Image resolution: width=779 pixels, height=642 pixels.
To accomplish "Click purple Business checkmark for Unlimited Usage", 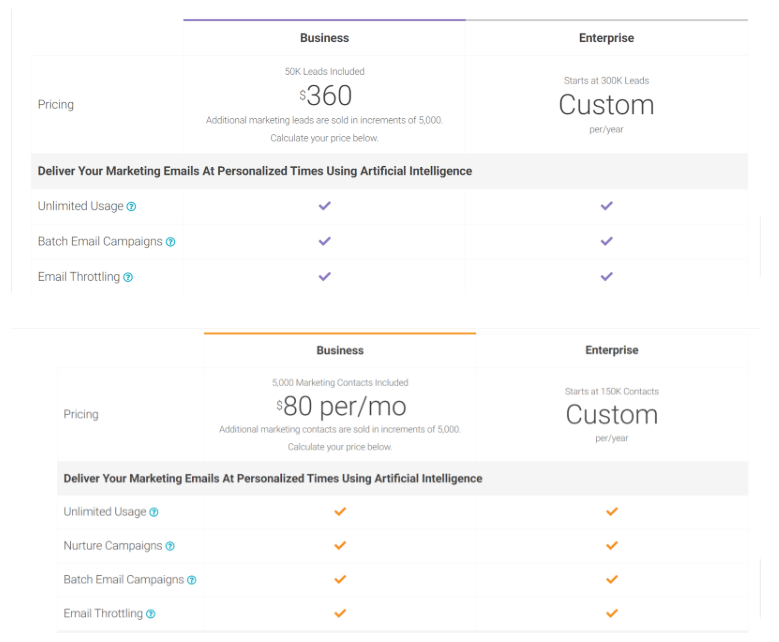I will point(324,206).
